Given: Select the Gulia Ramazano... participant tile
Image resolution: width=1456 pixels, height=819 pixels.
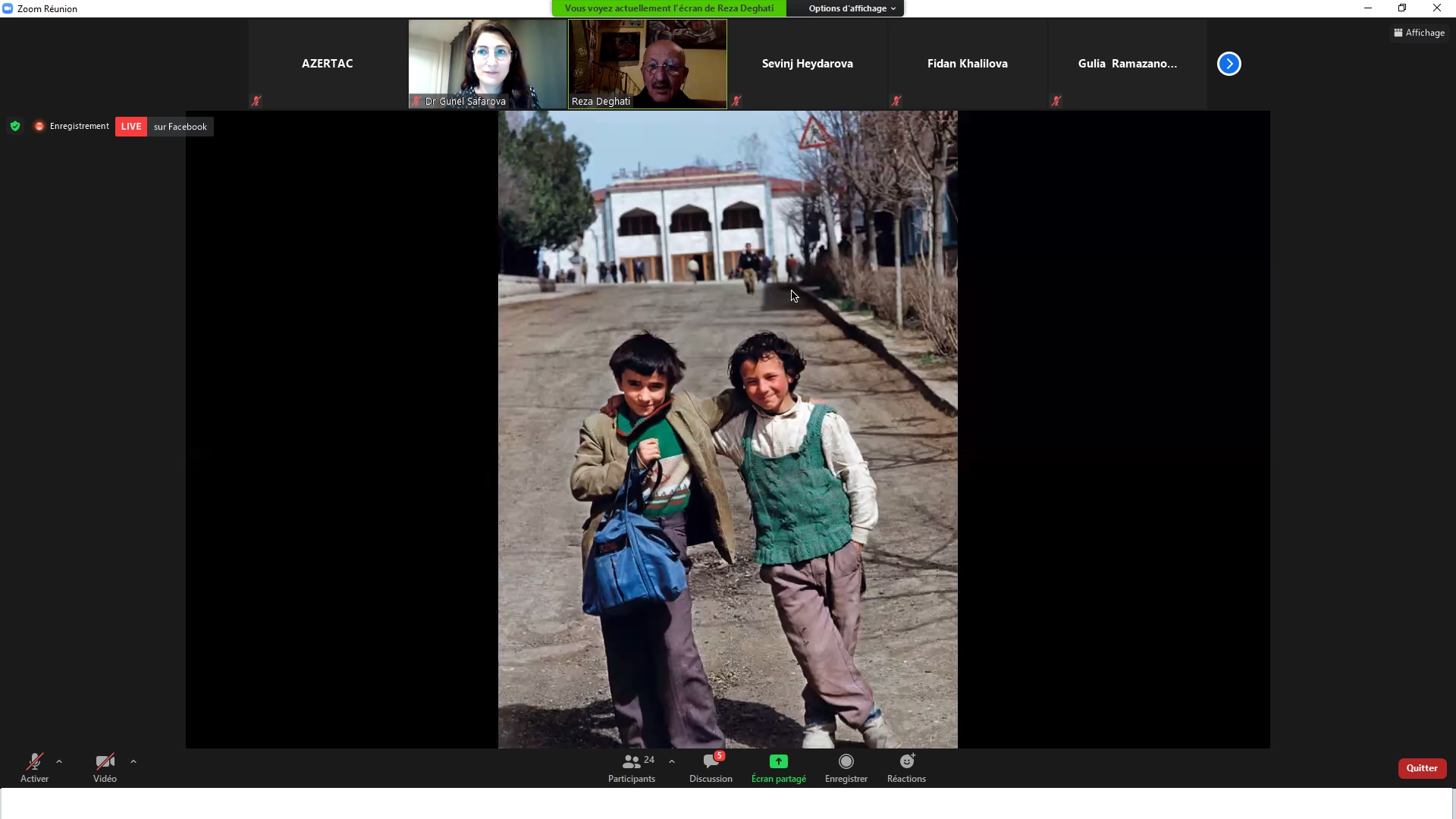Looking at the screenshot, I should [x=1128, y=64].
